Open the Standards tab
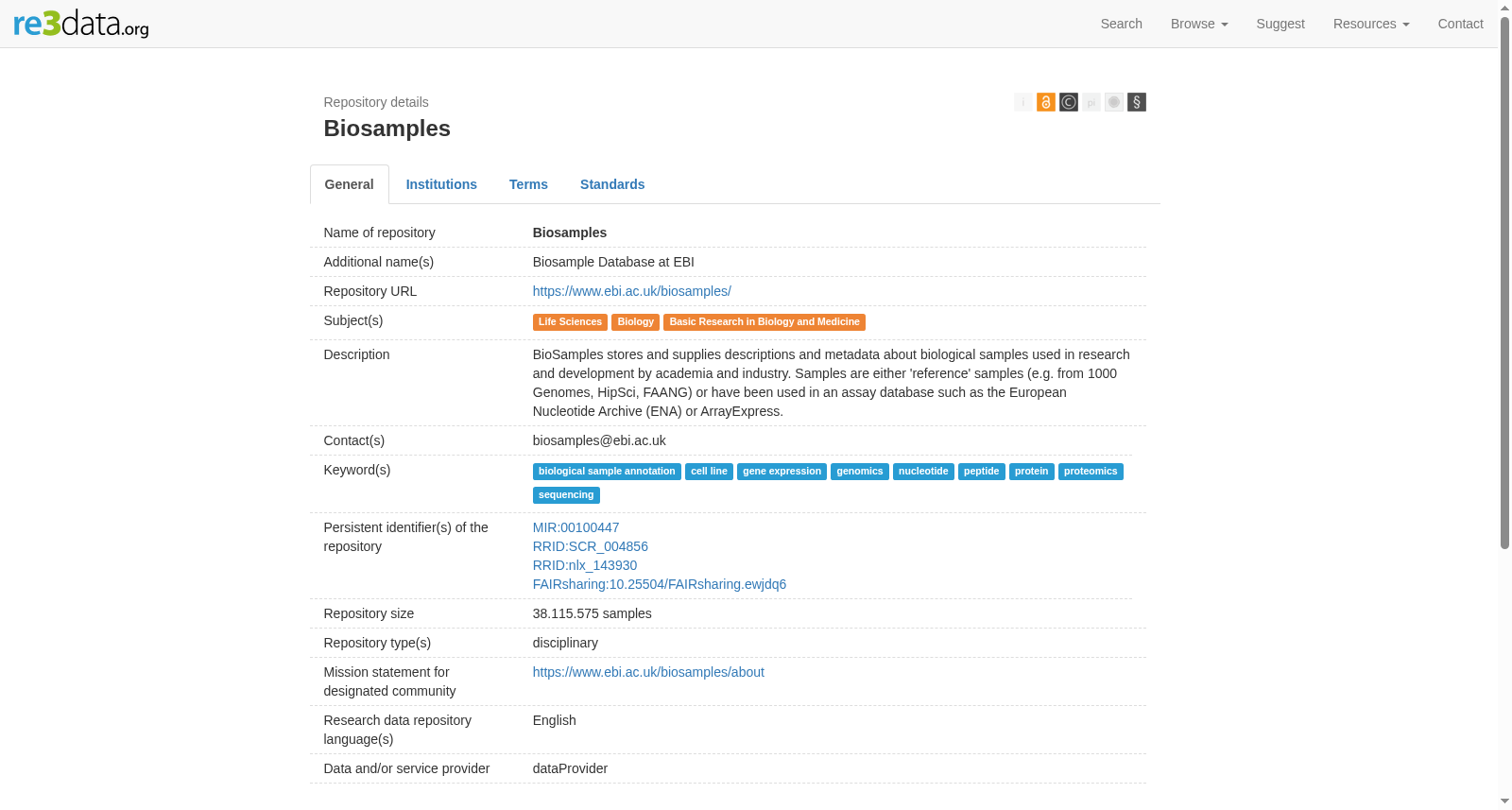This screenshot has height=810, width=1512. (612, 184)
